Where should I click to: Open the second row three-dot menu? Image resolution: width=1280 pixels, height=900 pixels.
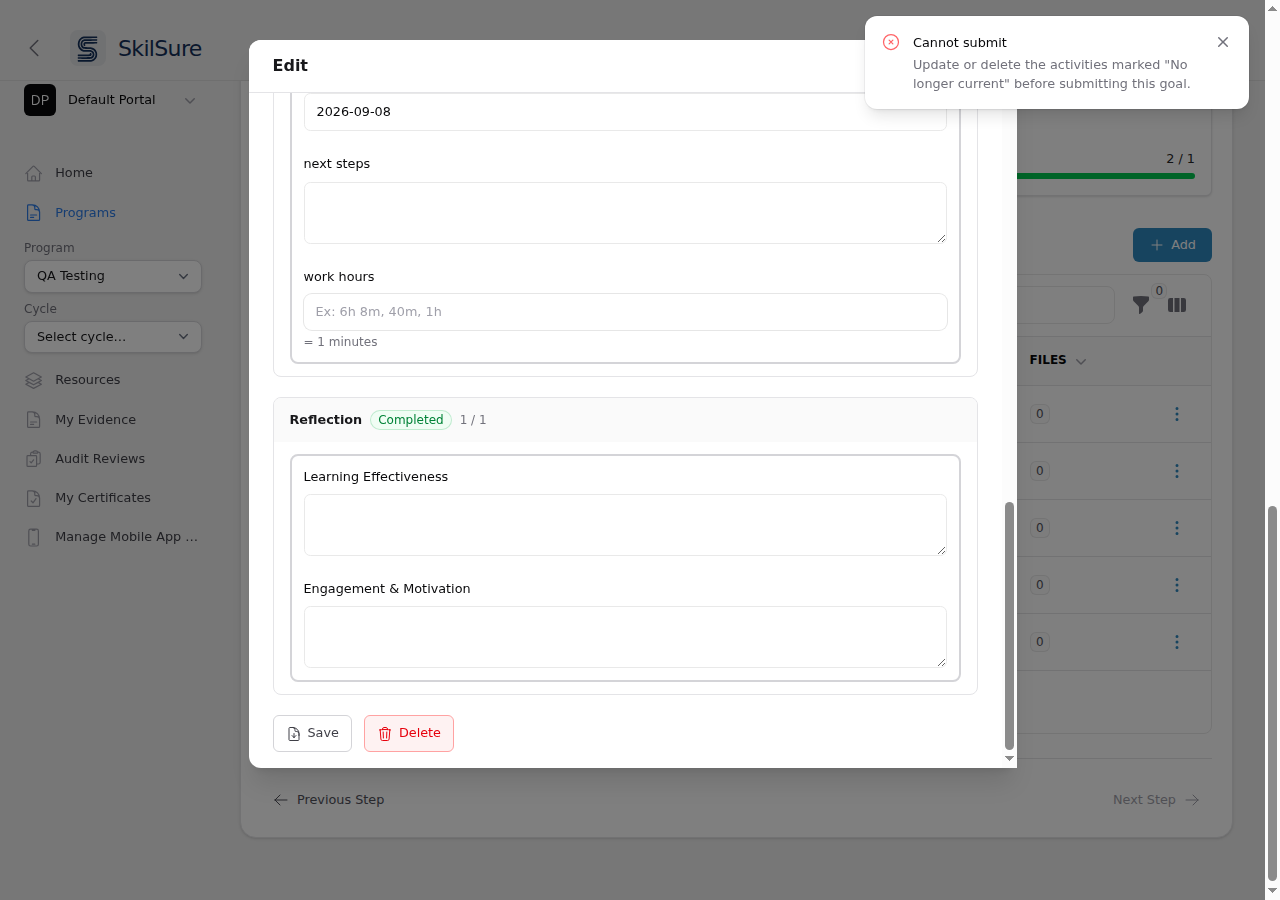[1177, 471]
